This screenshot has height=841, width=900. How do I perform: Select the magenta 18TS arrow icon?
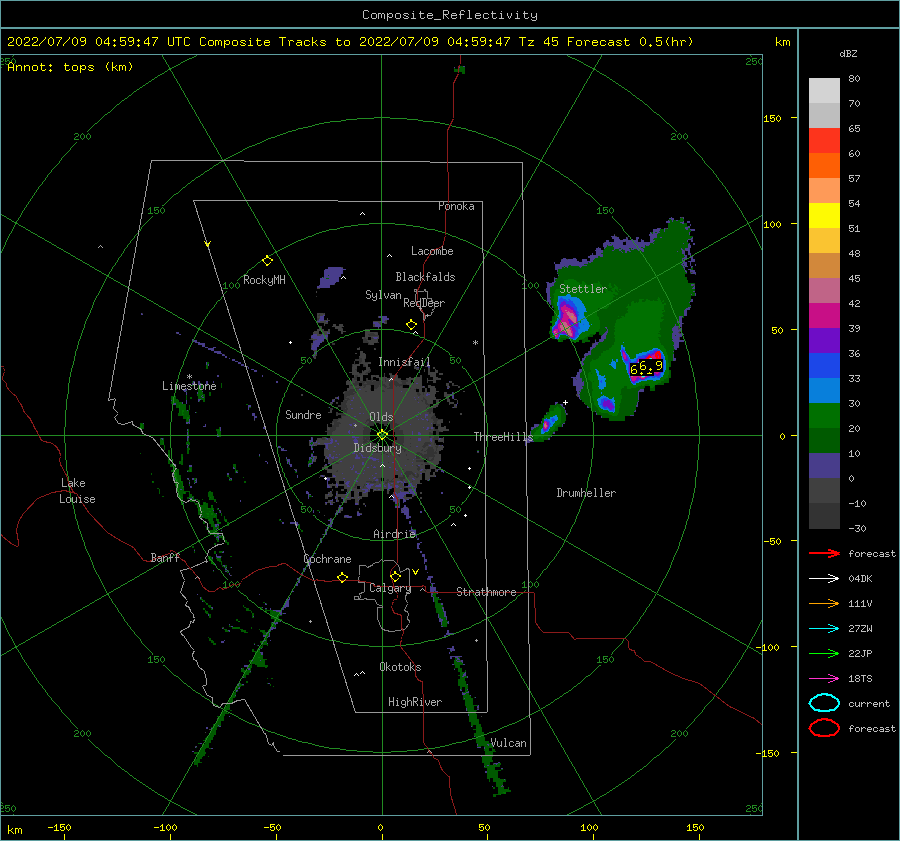pyautogui.click(x=824, y=679)
